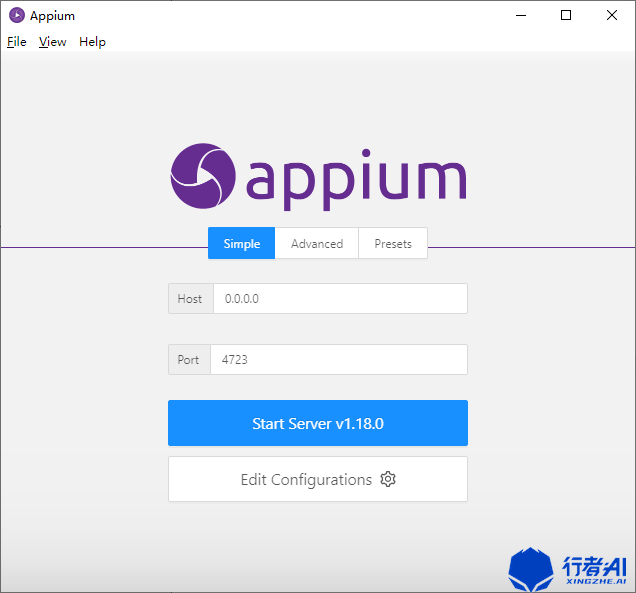
Task: Close the Appium window
Action: [612, 15]
